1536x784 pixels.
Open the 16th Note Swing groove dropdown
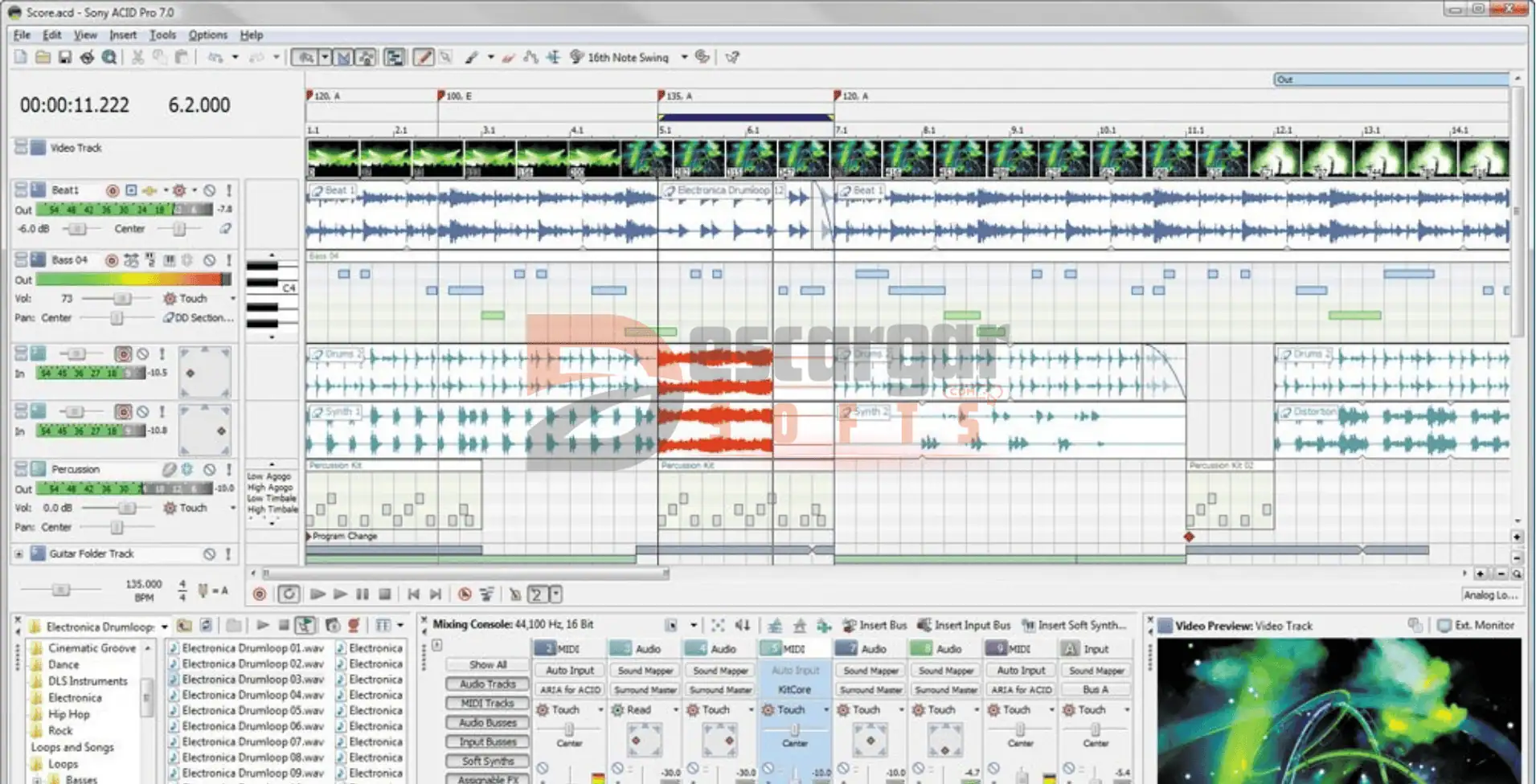pyautogui.click(x=685, y=57)
